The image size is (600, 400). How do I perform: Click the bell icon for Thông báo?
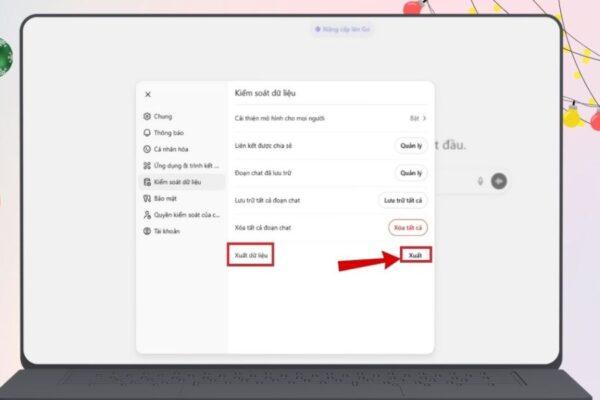147,132
